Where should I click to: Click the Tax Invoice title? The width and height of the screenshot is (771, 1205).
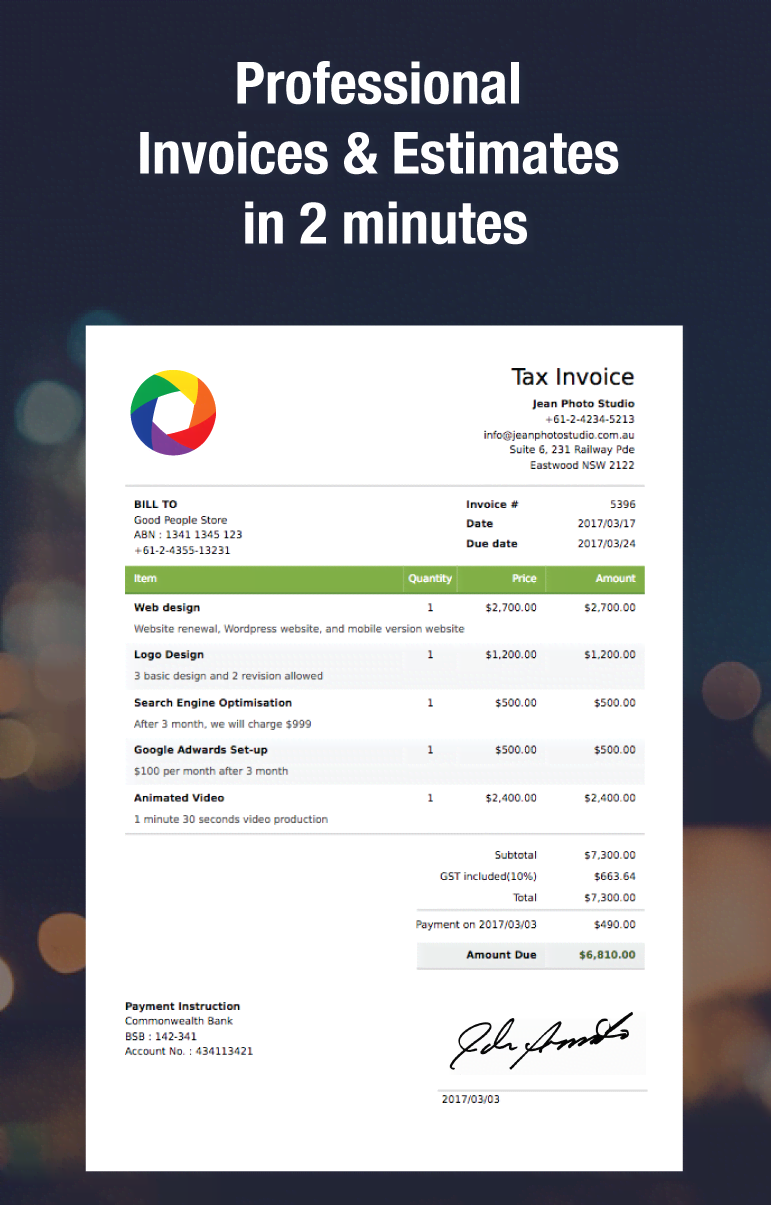573,377
